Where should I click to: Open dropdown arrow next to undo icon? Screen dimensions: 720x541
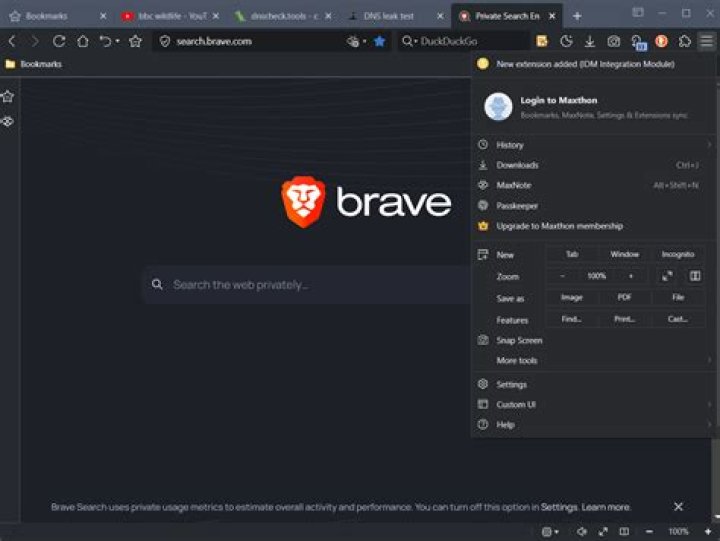tap(118, 41)
